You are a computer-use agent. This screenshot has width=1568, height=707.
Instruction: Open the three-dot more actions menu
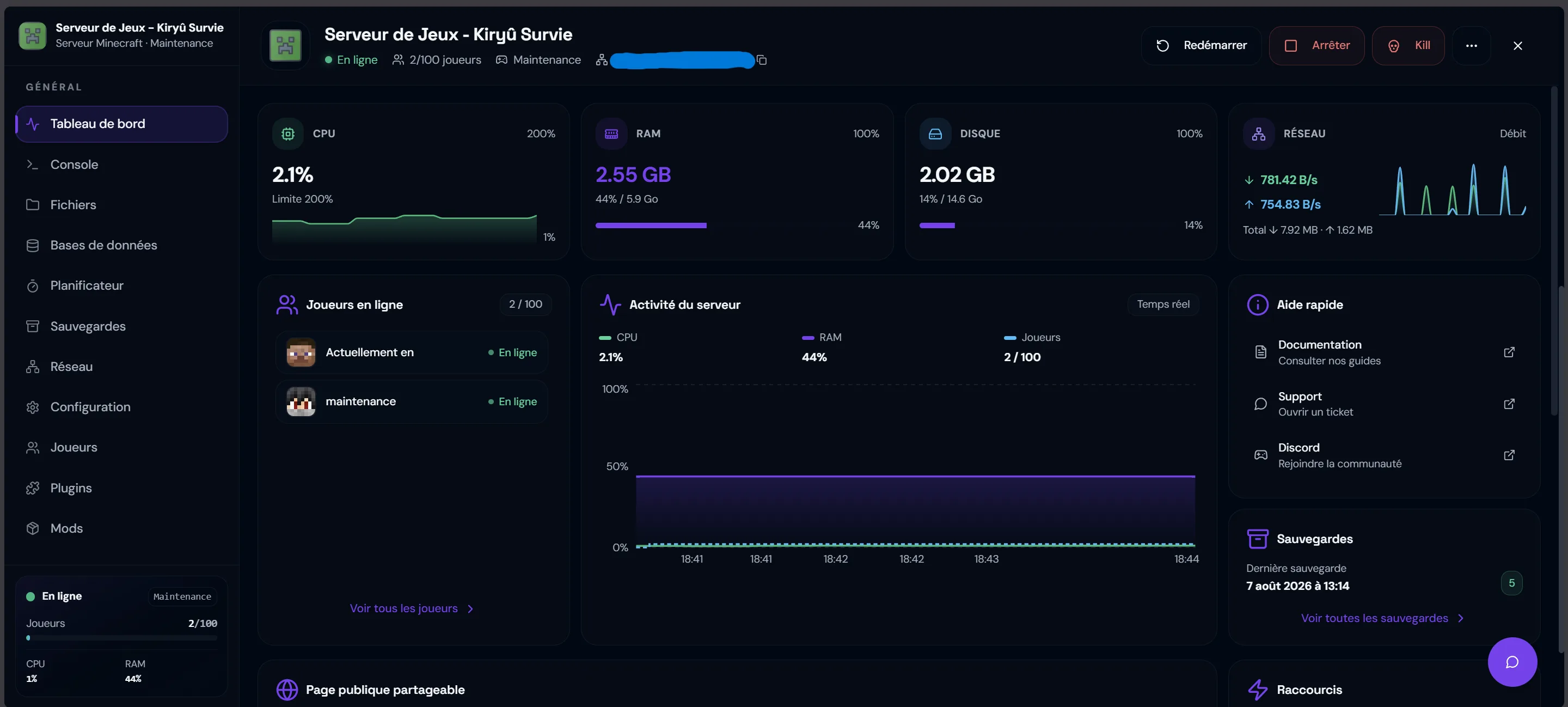pos(1471,46)
